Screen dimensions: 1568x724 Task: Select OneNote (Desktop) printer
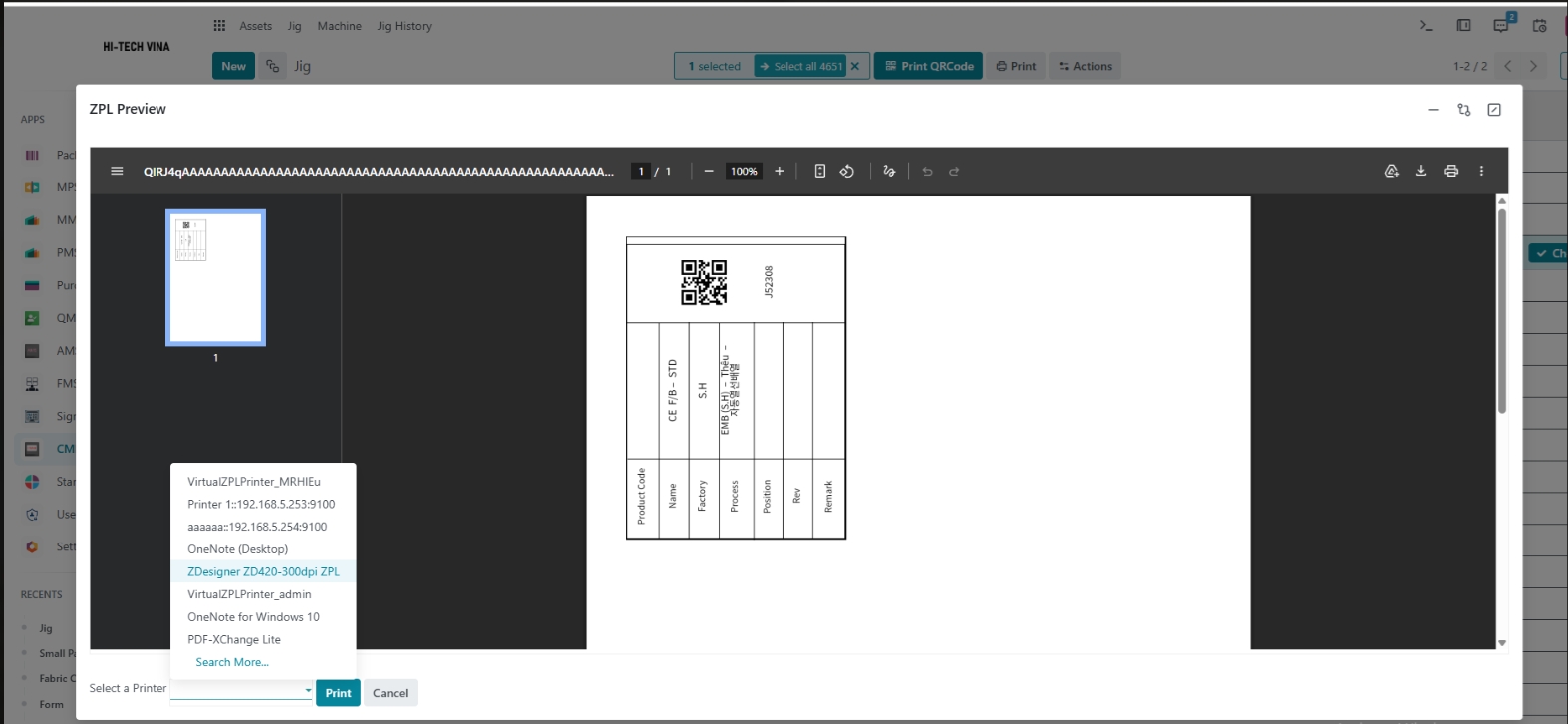click(263, 549)
